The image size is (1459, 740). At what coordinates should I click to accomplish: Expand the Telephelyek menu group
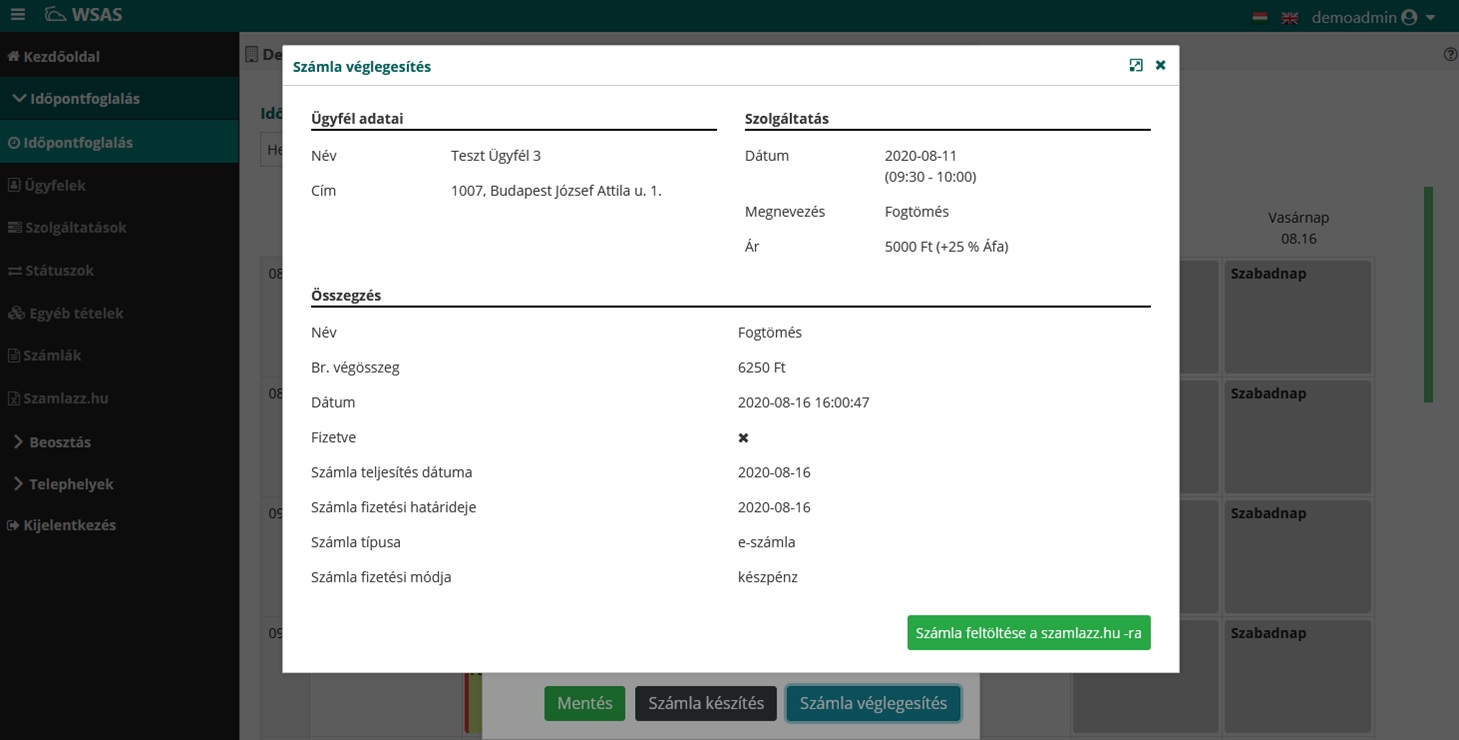point(63,484)
